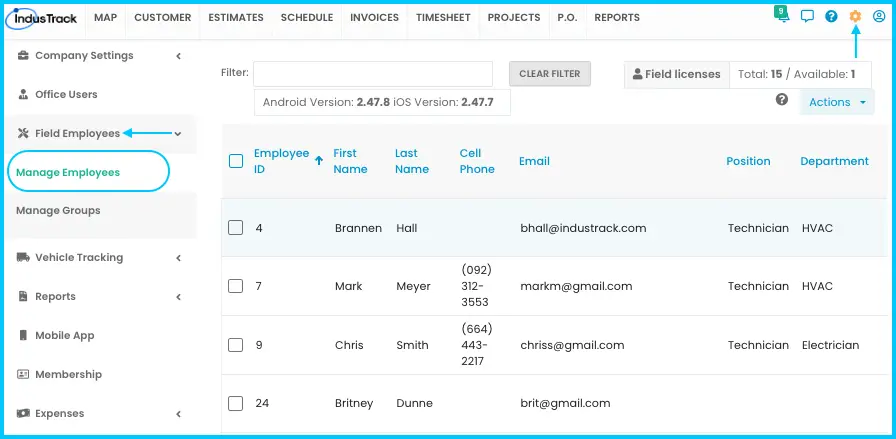Expand Company Settings chevron
This screenshot has width=896, height=439.
179,56
